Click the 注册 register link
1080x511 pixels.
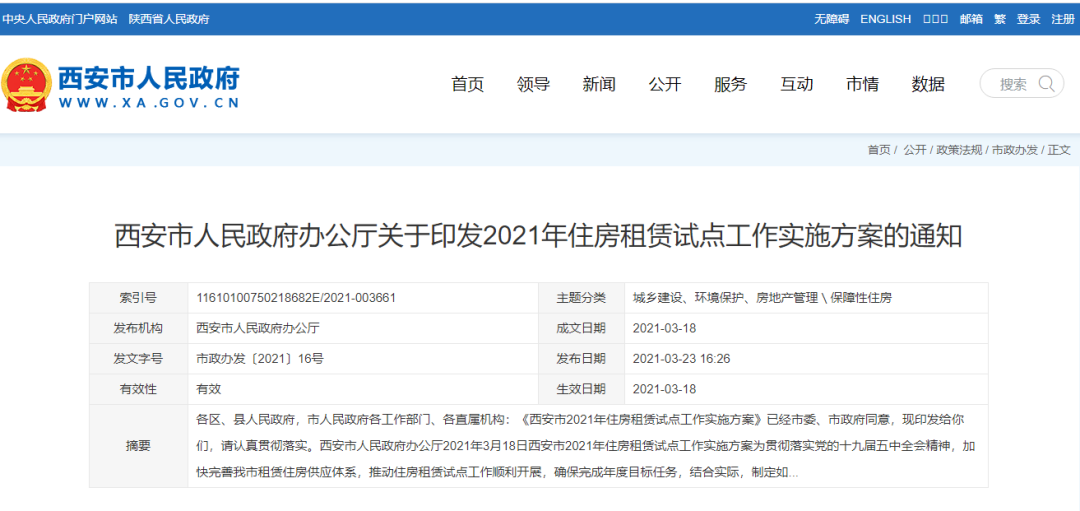(1062, 19)
